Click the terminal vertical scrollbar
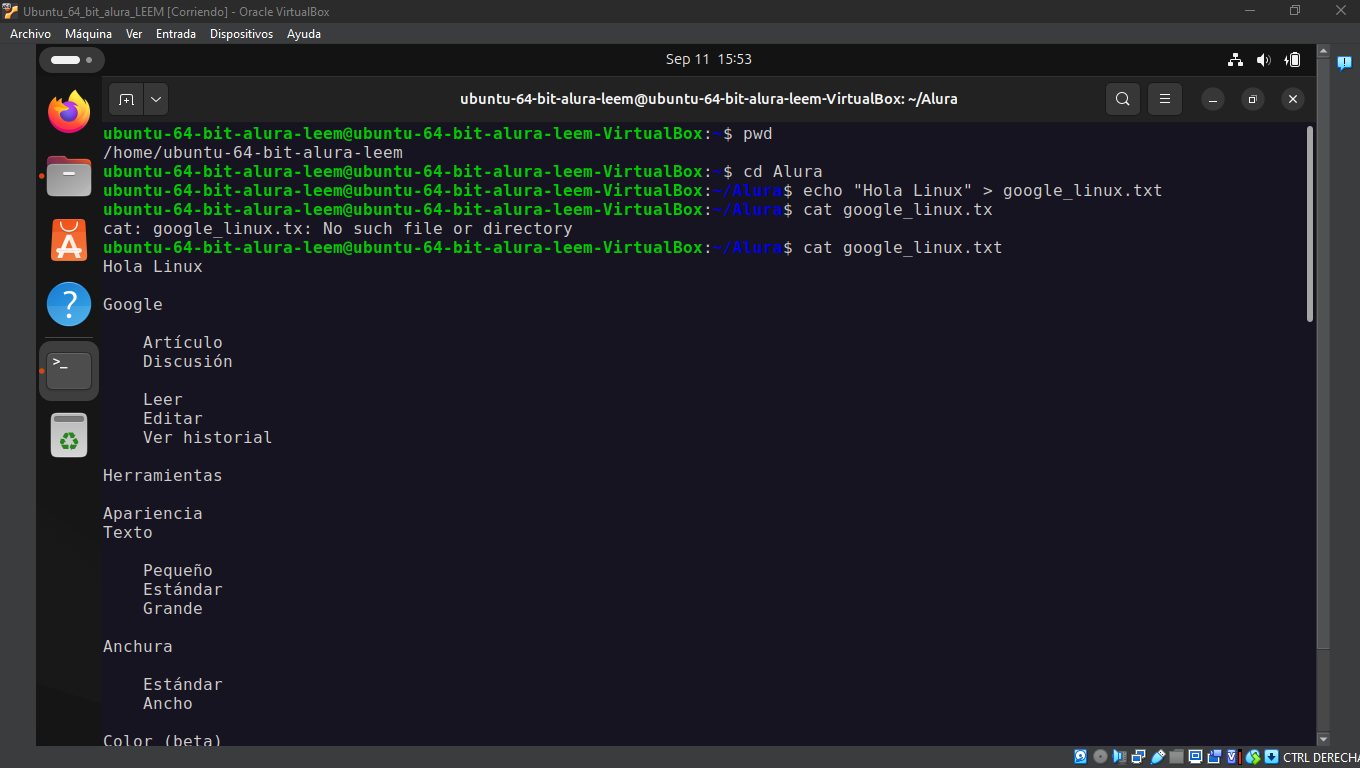 coord(1310,224)
